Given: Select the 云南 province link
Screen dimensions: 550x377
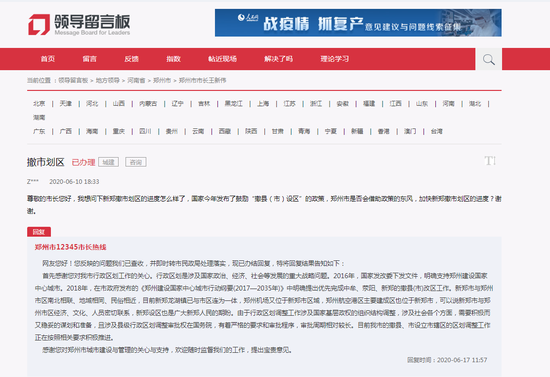Looking at the screenshot, I should tap(198, 131).
